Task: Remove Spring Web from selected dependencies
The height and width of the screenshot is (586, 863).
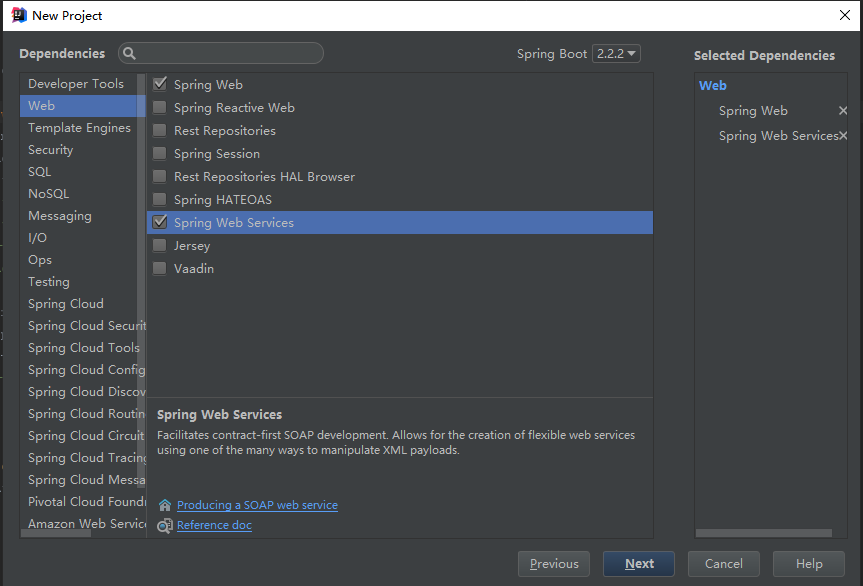Action: pyautogui.click(x=843, y=111)
